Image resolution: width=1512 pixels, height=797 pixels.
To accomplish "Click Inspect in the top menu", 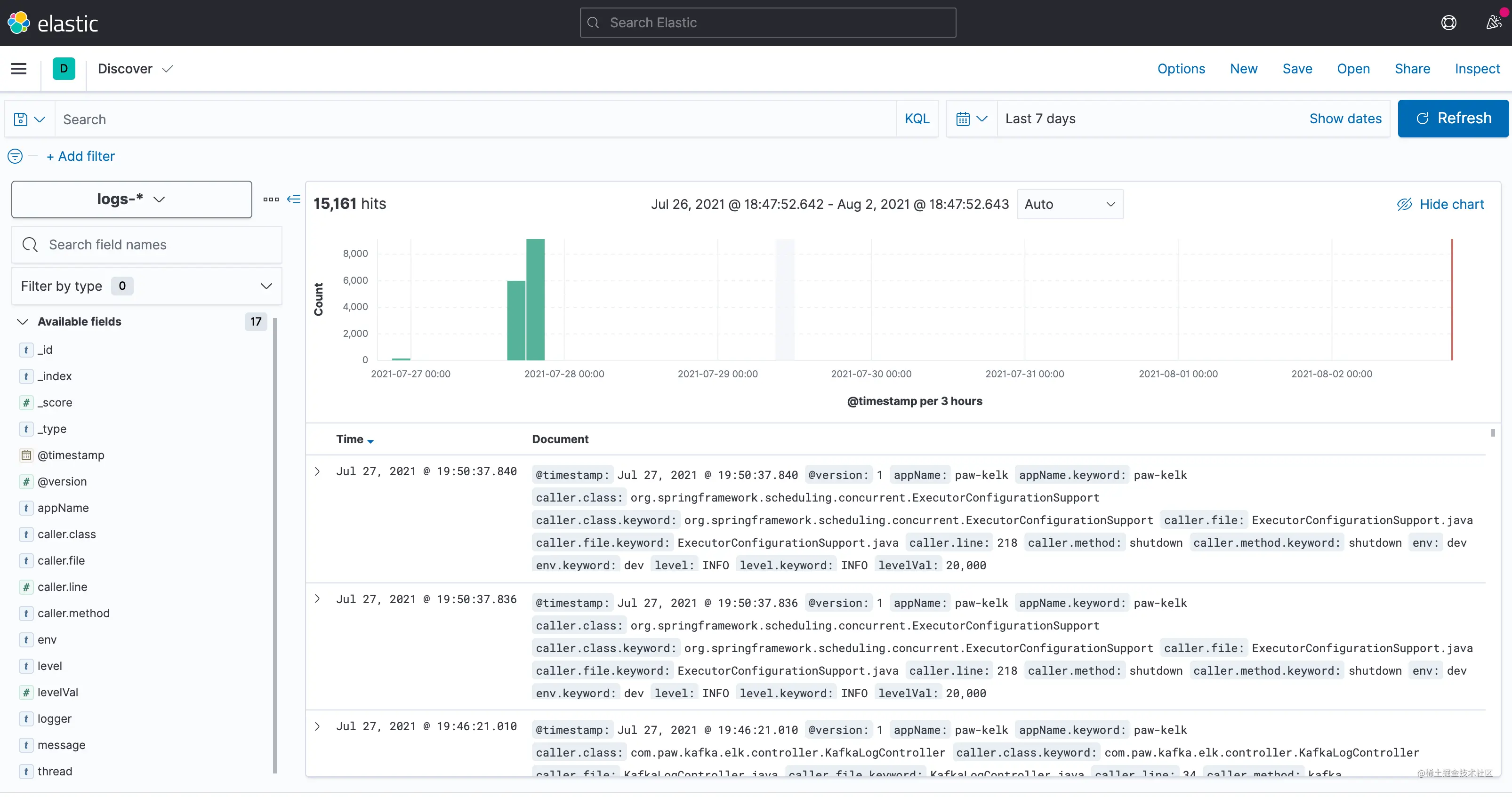I will [x=1477, y=69].
